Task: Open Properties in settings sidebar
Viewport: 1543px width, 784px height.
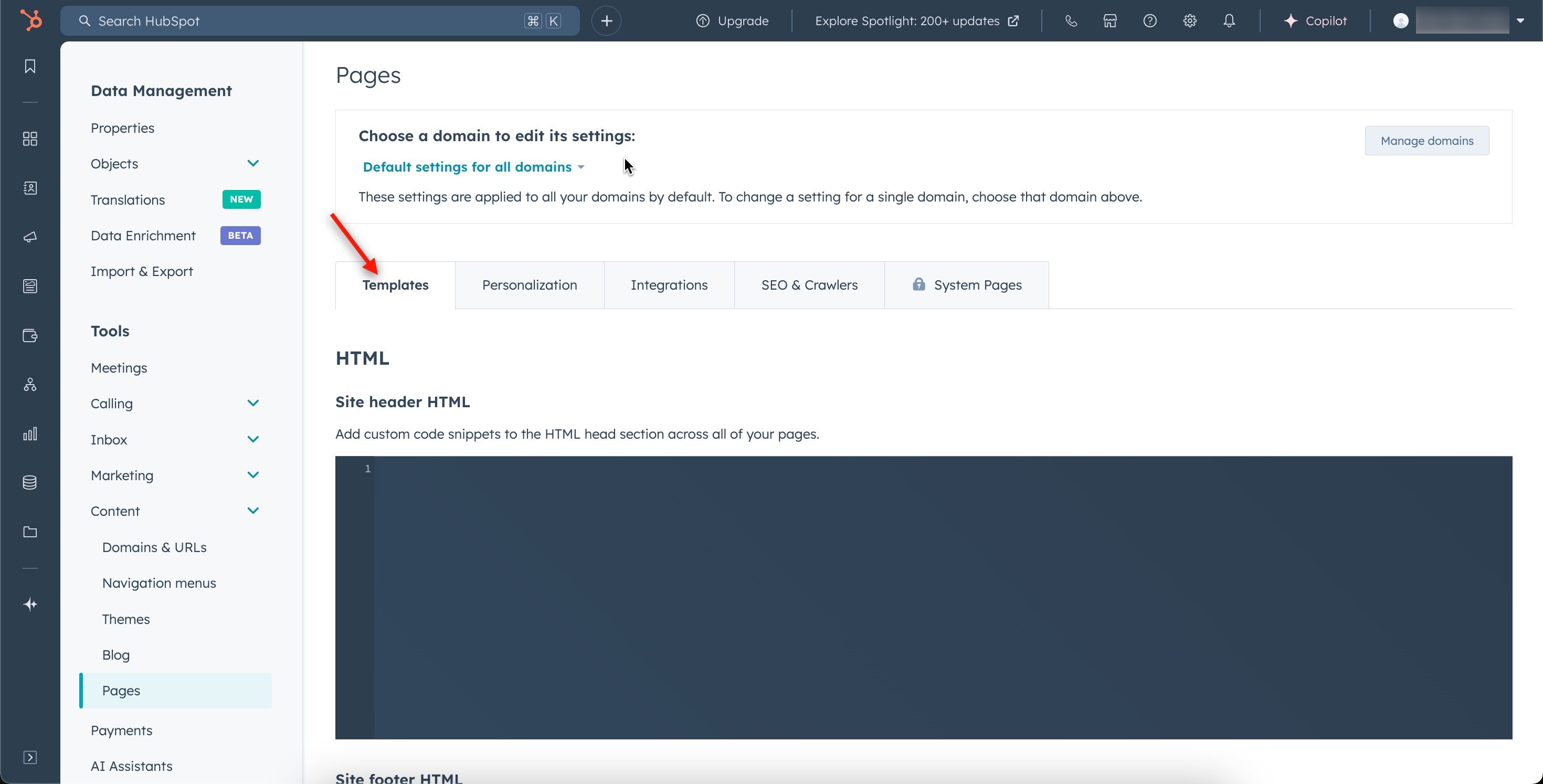Action: 122,128
